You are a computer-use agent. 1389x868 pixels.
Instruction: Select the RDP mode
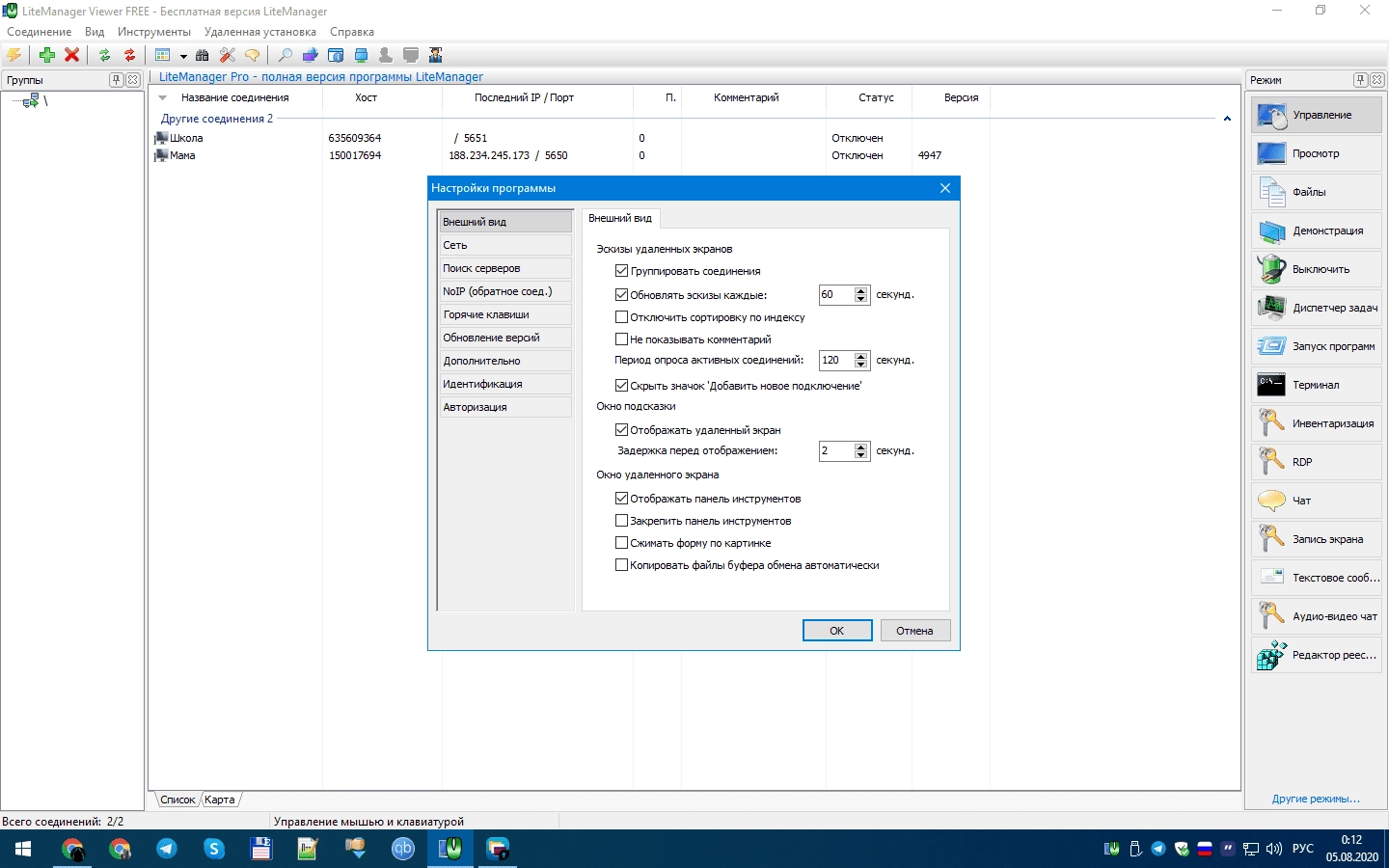[x=1317, y=462]
